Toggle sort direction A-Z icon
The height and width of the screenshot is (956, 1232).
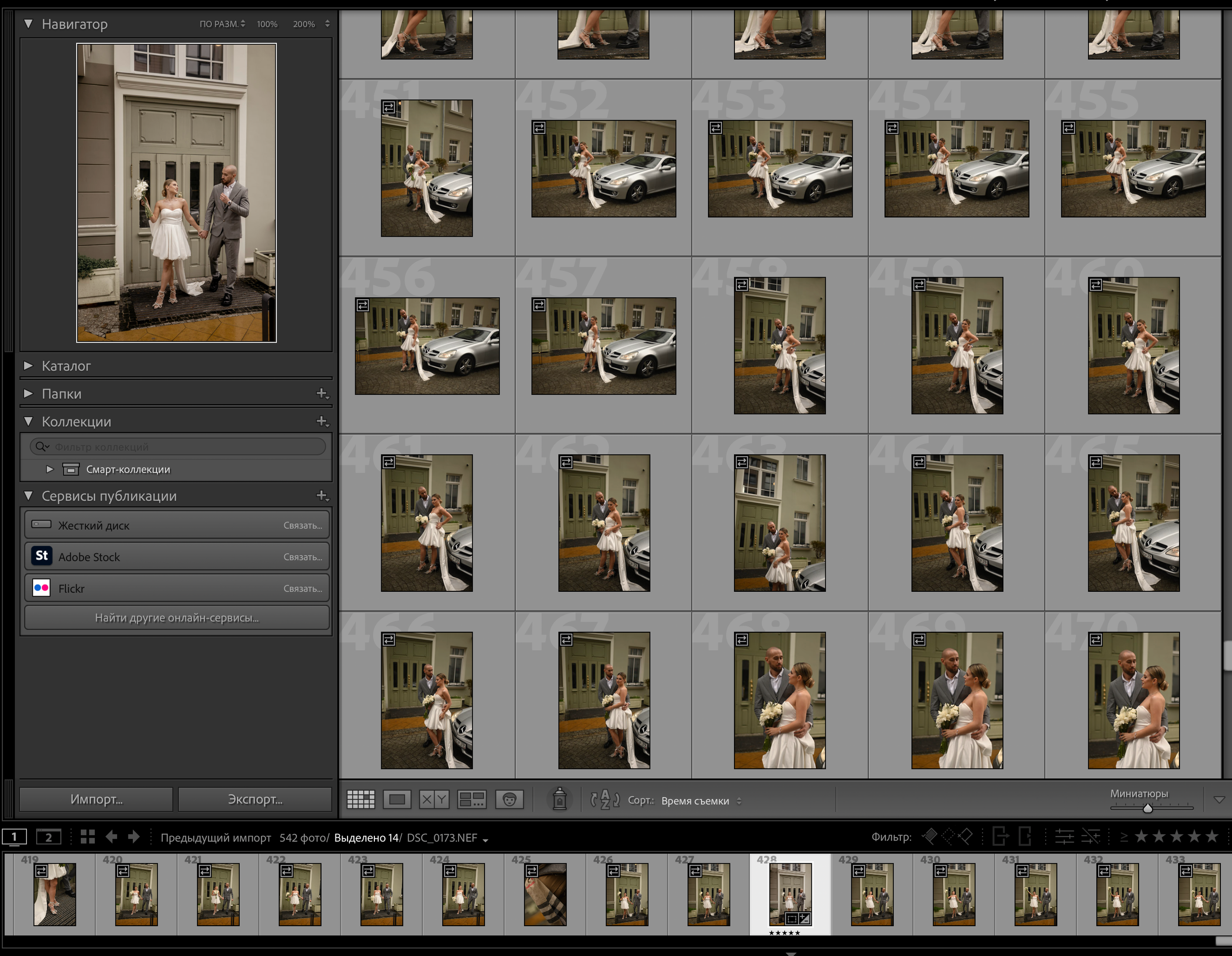(x=605, y=799)
